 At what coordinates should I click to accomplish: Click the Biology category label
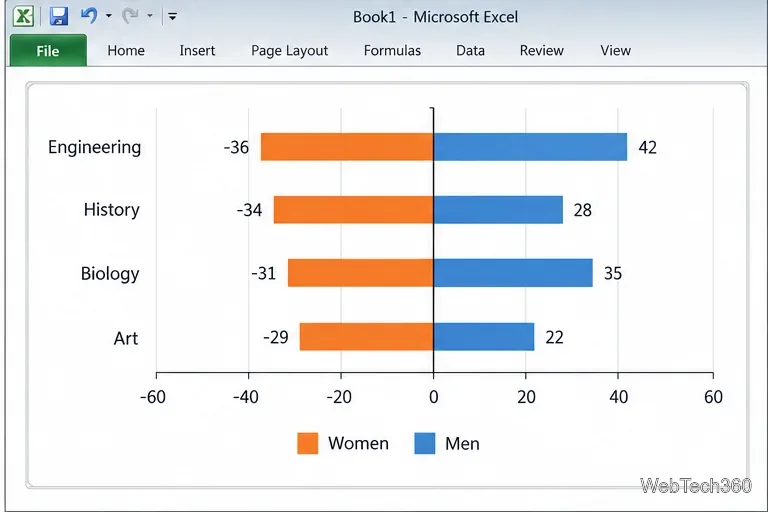click(110, 274)
